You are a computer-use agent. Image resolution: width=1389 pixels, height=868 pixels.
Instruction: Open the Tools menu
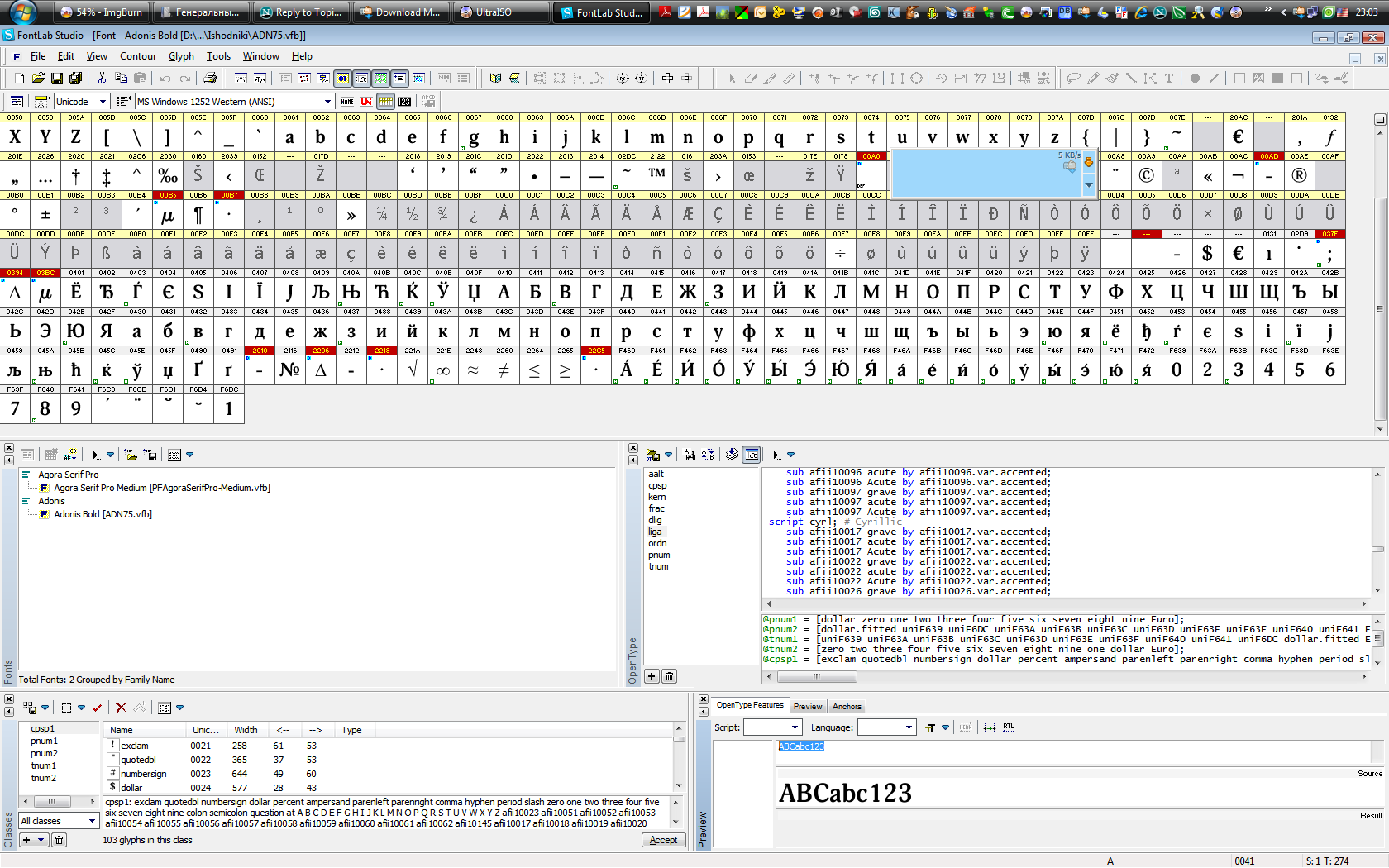[218, 56]
